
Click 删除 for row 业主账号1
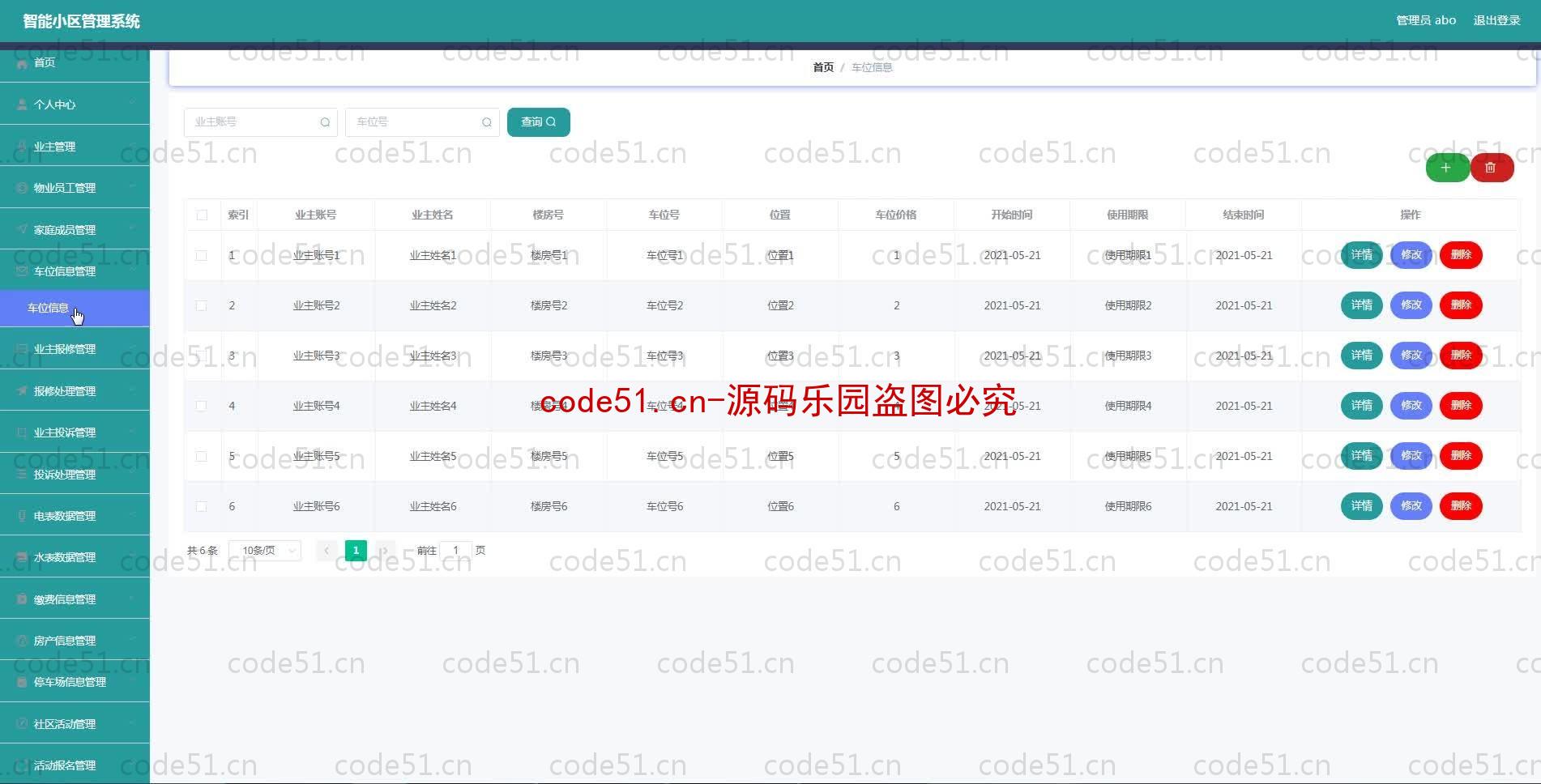(1461, 255)
